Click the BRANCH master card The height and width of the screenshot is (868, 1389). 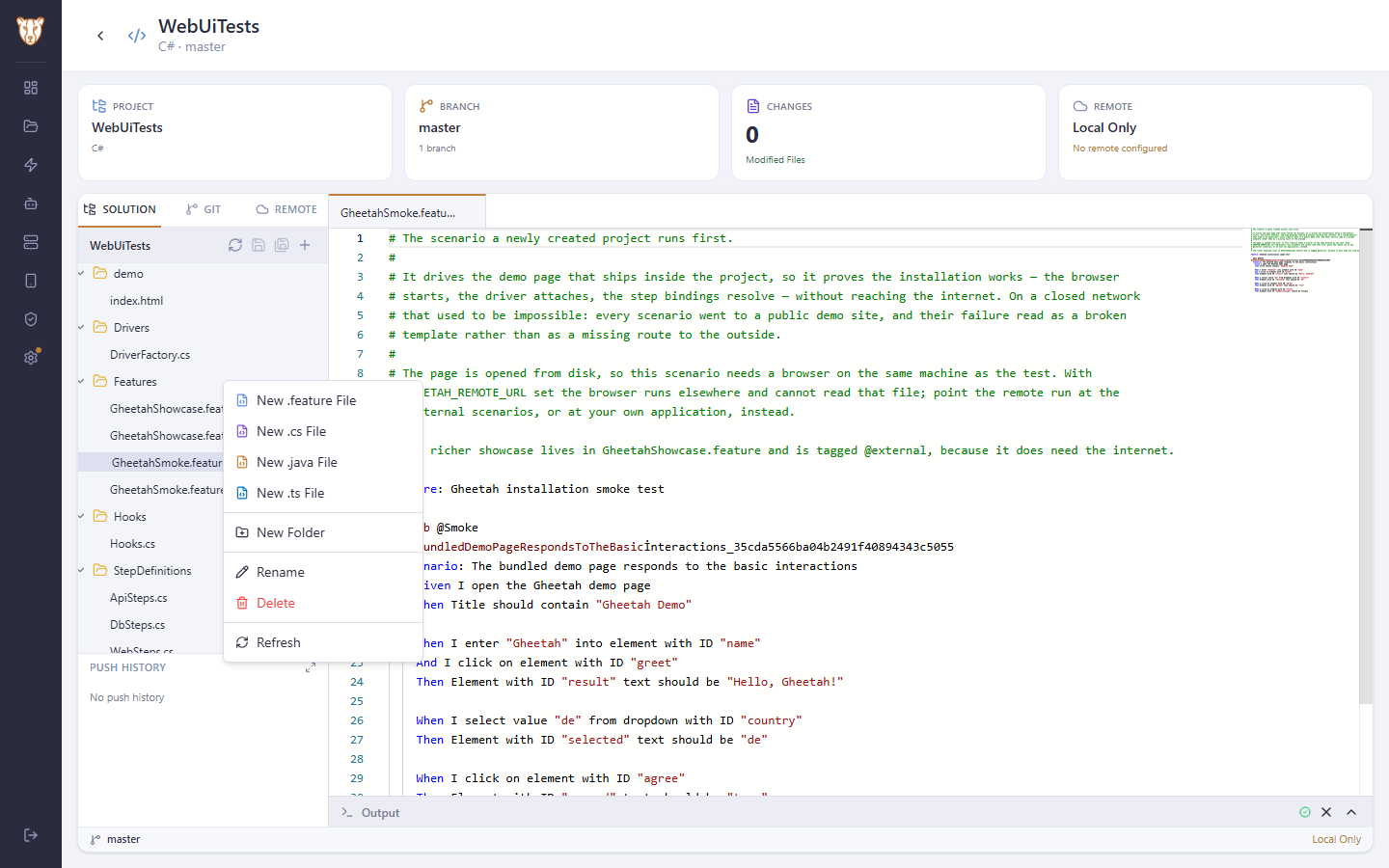(x=561, y=132)
